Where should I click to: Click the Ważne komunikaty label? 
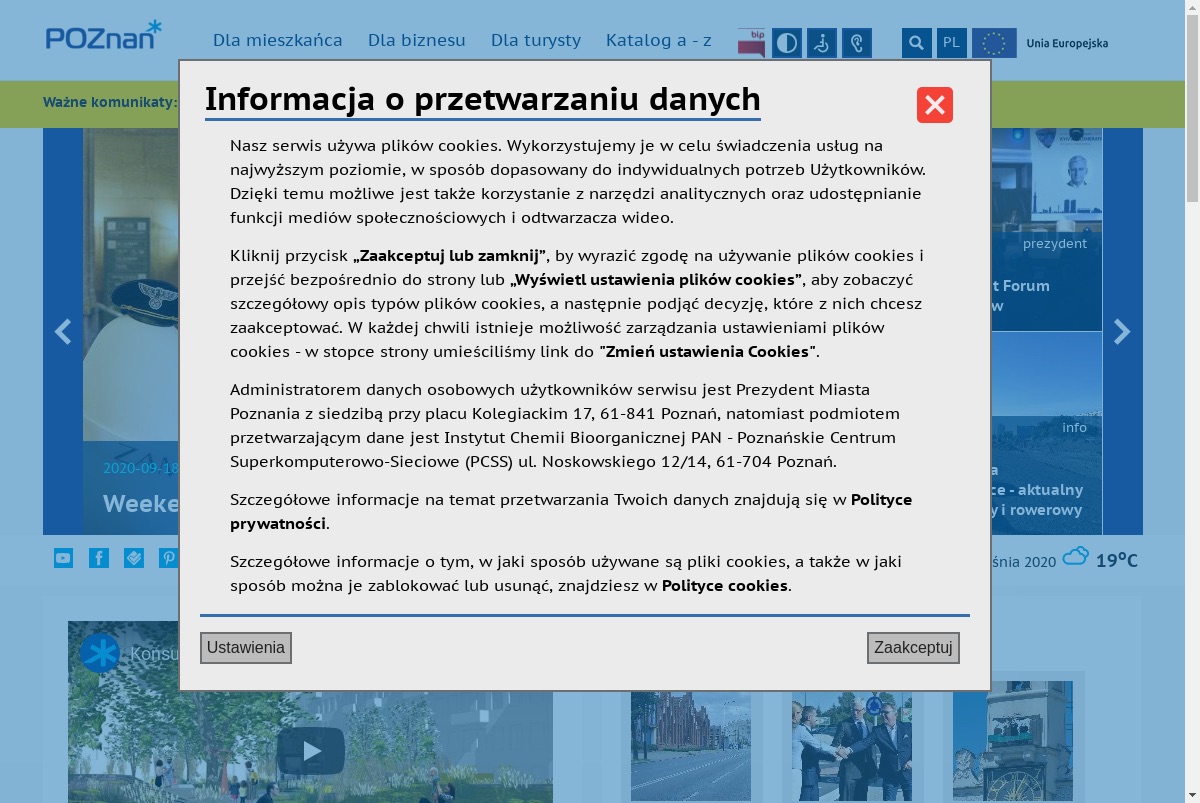point(110,102)
